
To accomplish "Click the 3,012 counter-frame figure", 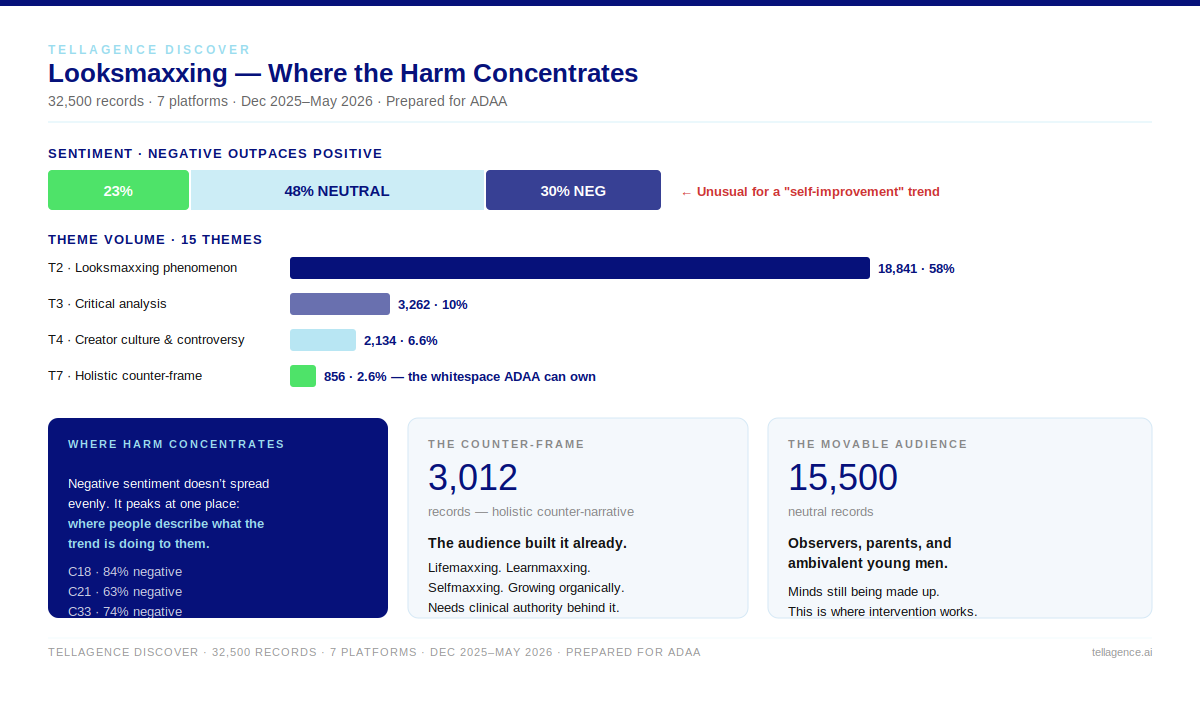I will tap(473, 478).
